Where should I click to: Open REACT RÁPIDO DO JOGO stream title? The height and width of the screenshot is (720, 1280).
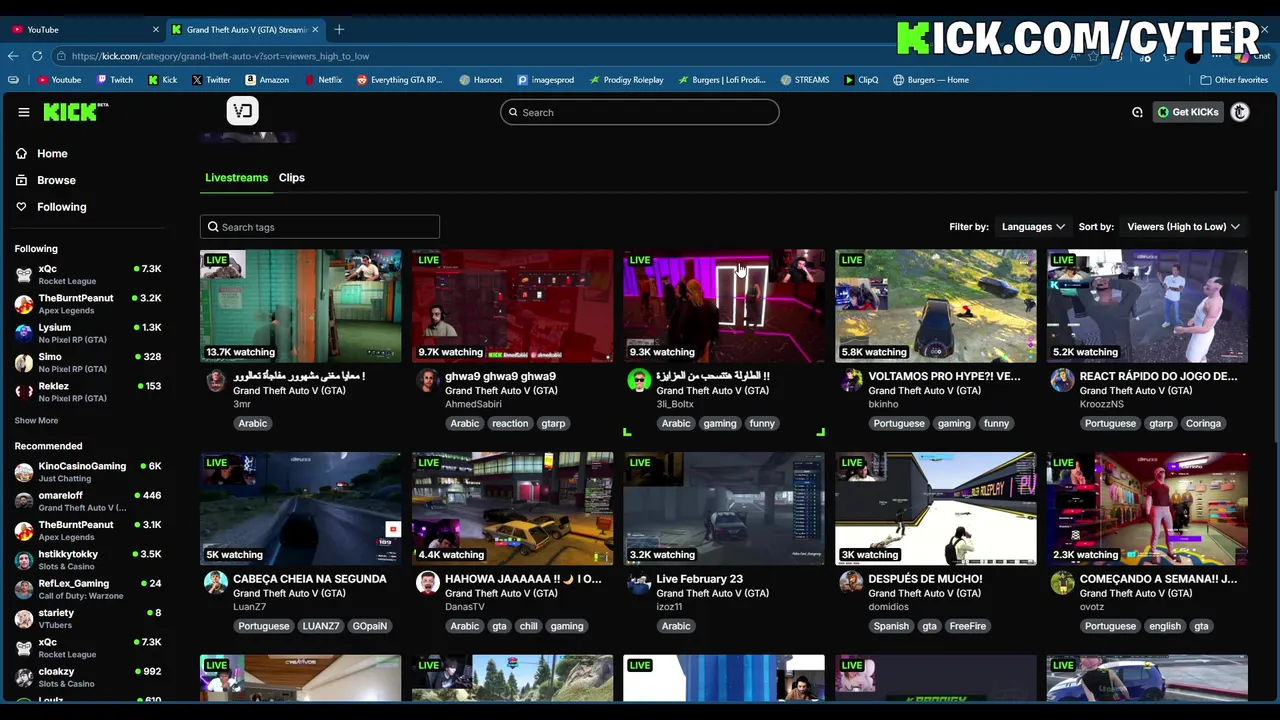point(1158,376)
